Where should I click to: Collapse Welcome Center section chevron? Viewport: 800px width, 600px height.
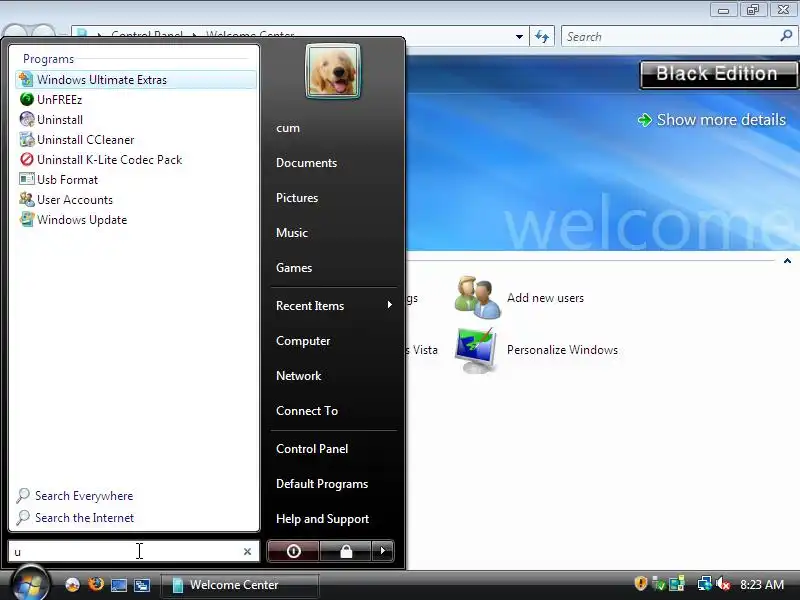(x=787, y=261)
